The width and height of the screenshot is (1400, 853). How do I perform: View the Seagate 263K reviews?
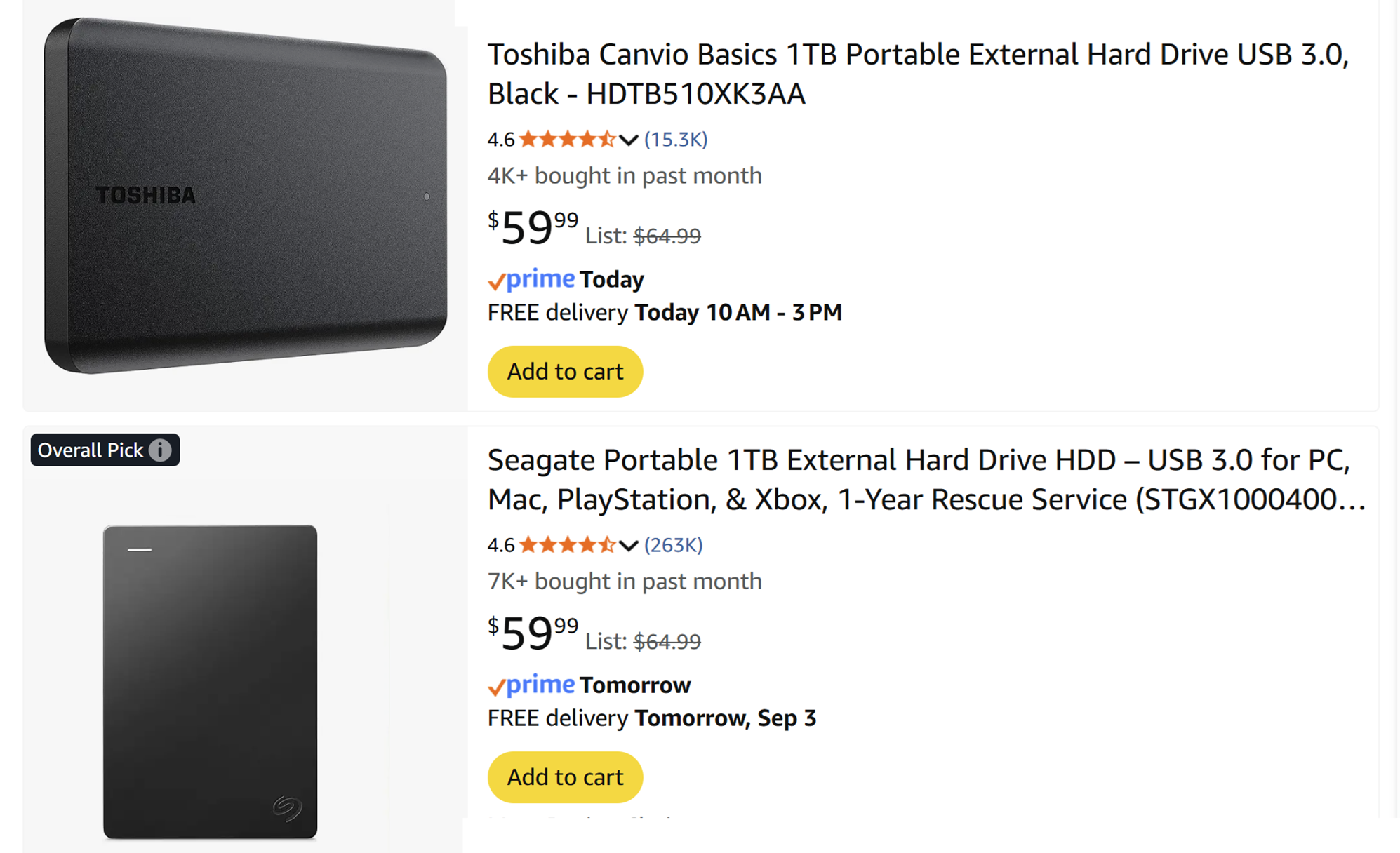[x=673, y=545]
